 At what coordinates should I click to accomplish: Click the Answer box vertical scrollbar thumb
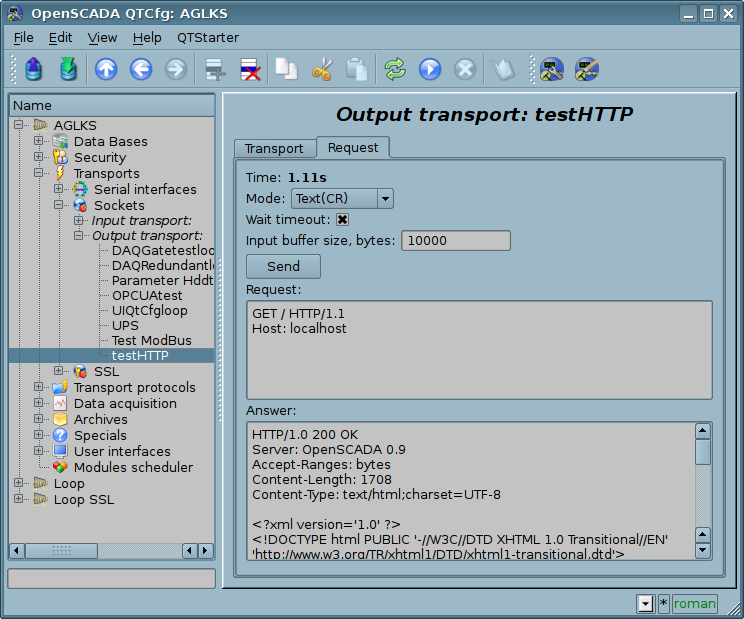click(x=703, y=452)
